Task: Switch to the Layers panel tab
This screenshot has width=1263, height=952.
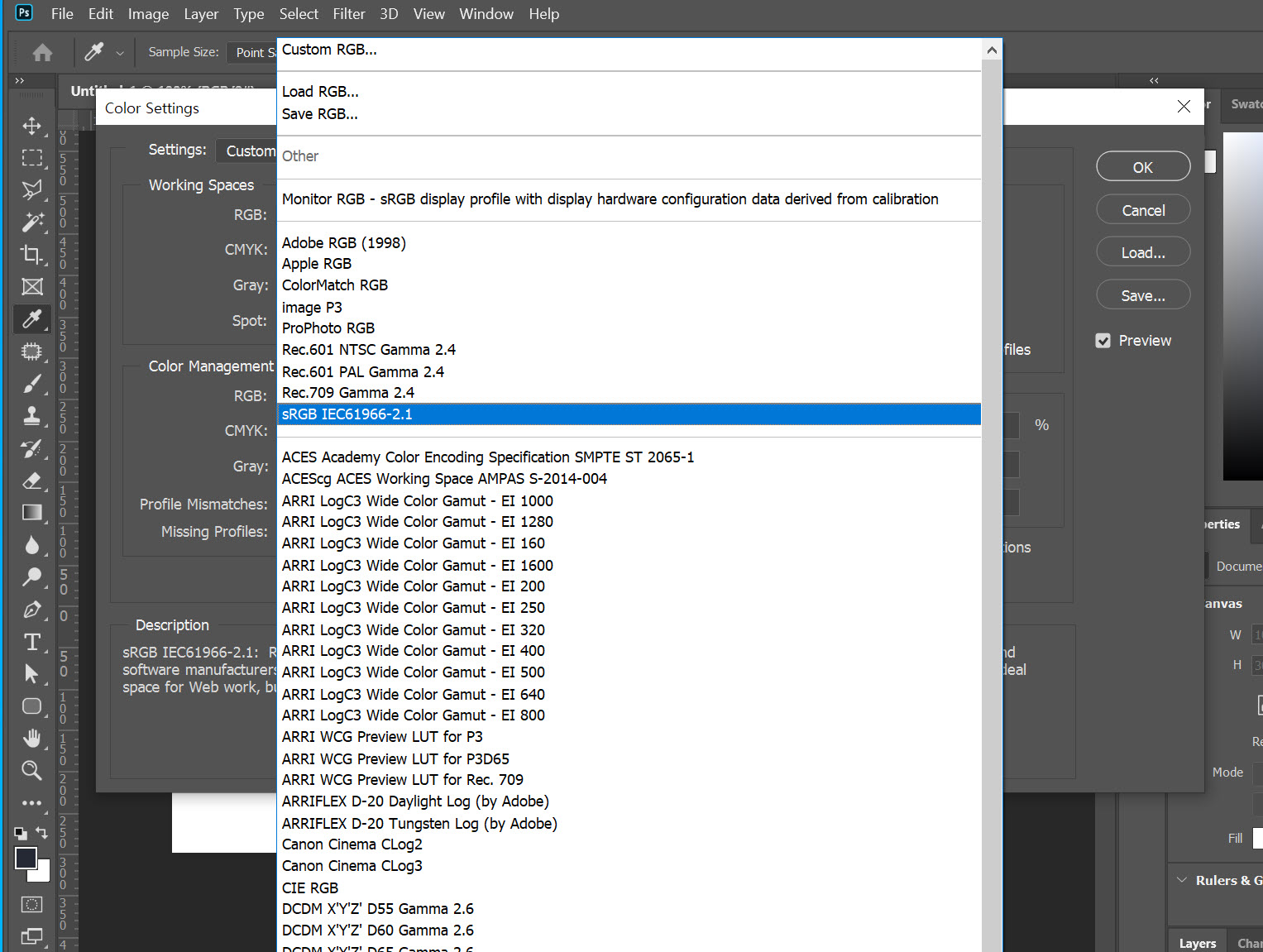Action: click(x=1197, y=943)
